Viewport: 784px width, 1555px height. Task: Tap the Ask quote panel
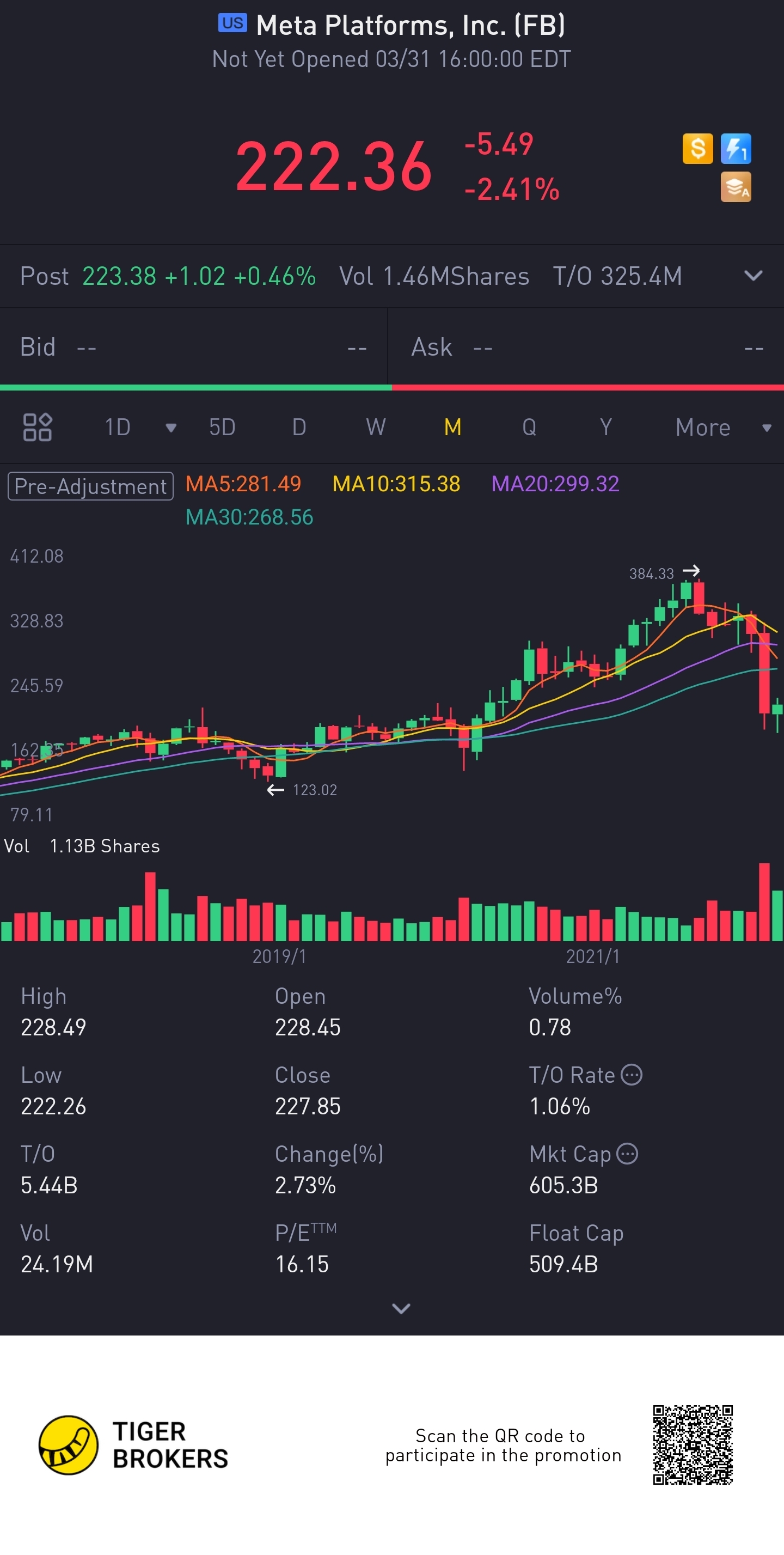586,347
